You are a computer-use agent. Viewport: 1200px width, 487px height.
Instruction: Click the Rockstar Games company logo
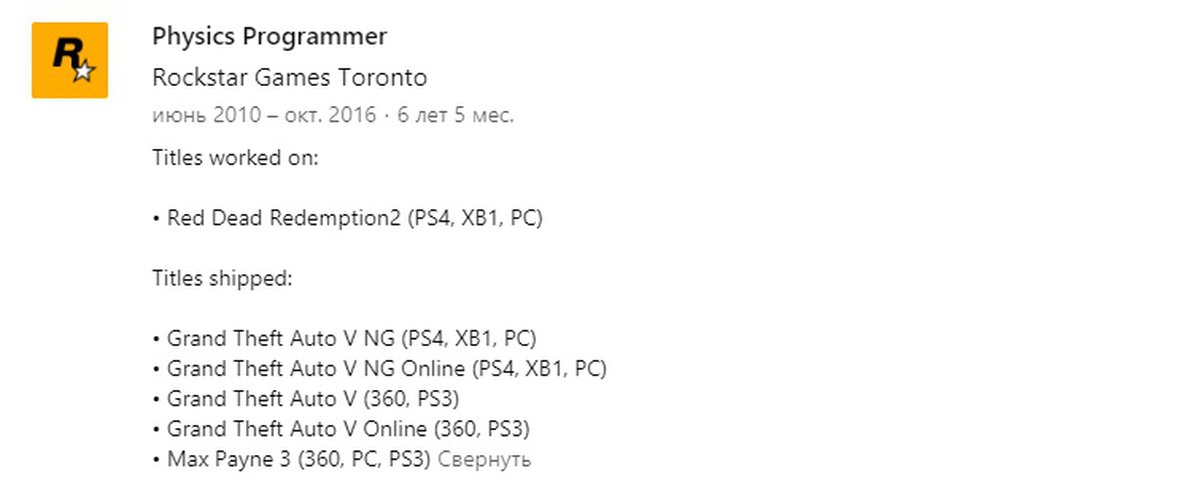68,60
